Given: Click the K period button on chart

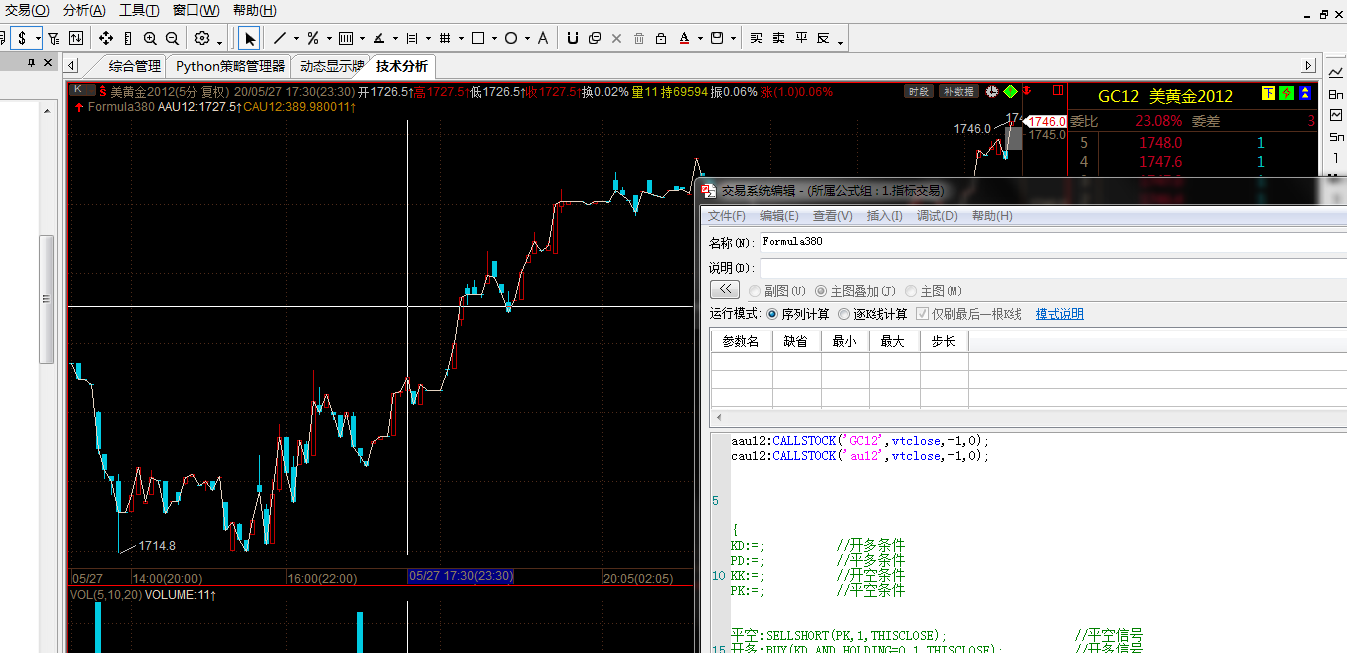Looking at the screenshot, I should pyautogui.click(x=77, y=89).
